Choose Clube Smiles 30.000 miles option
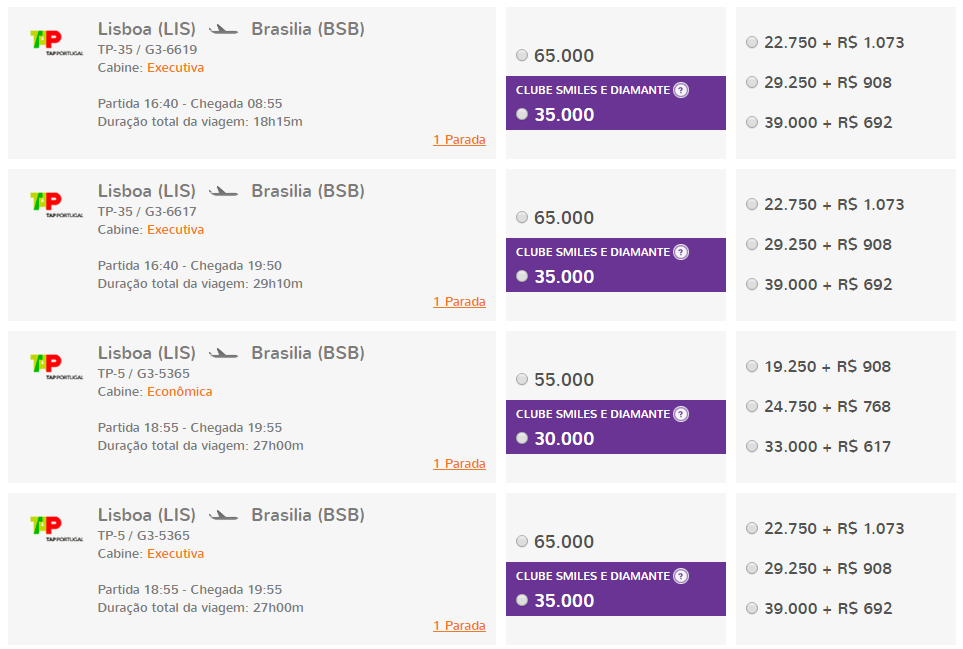Viewport: 963px width, 649px height. coord(522,438)
